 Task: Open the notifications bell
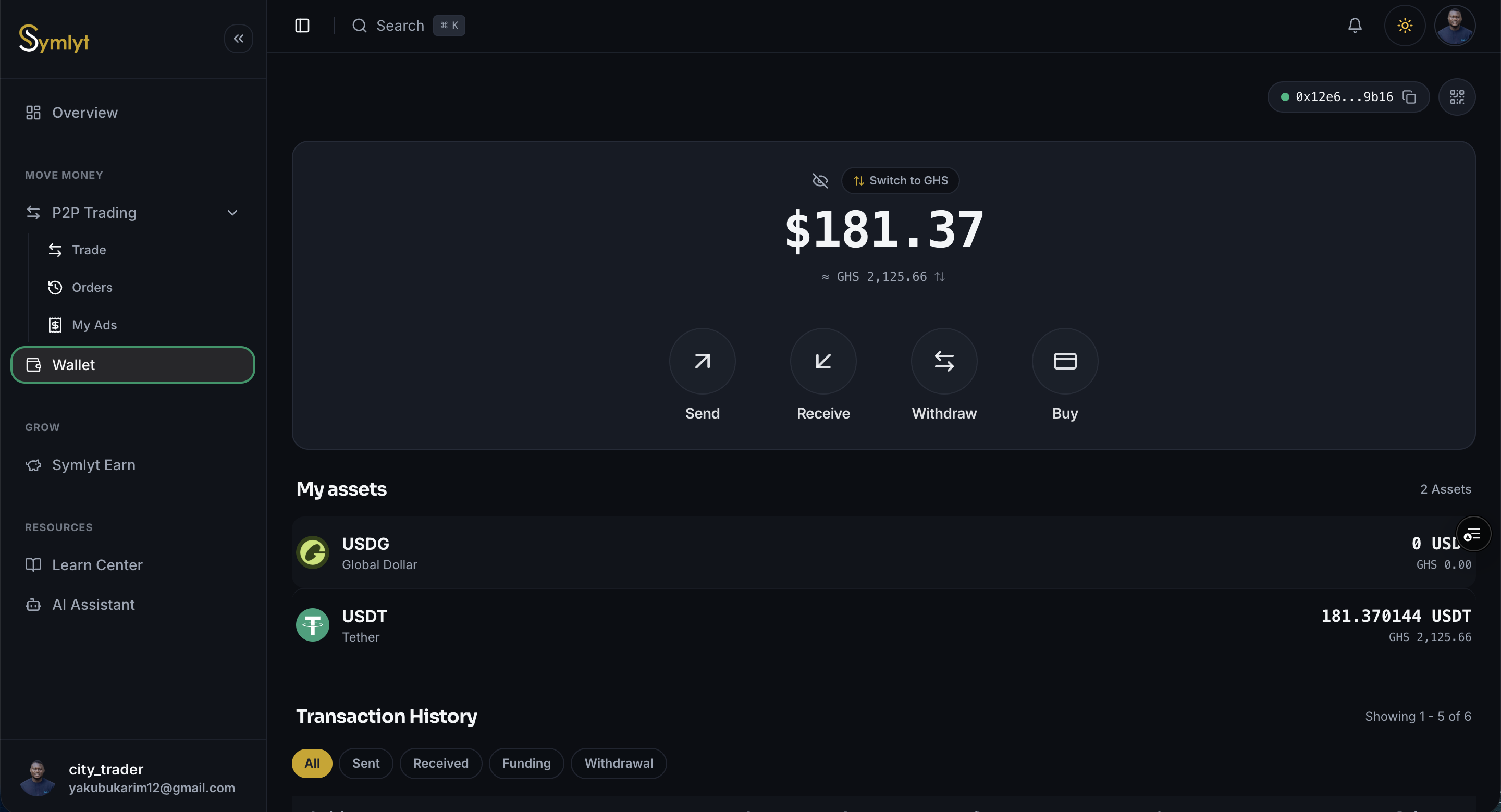[1355, 26]
